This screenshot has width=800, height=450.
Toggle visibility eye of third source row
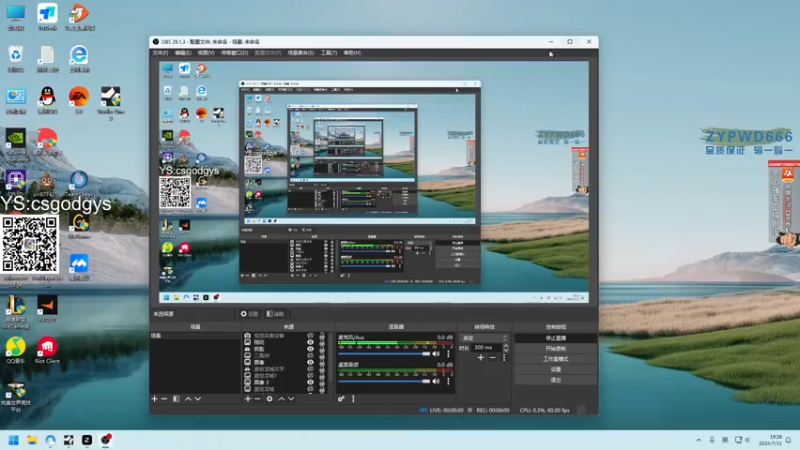[x=310, y=349]
